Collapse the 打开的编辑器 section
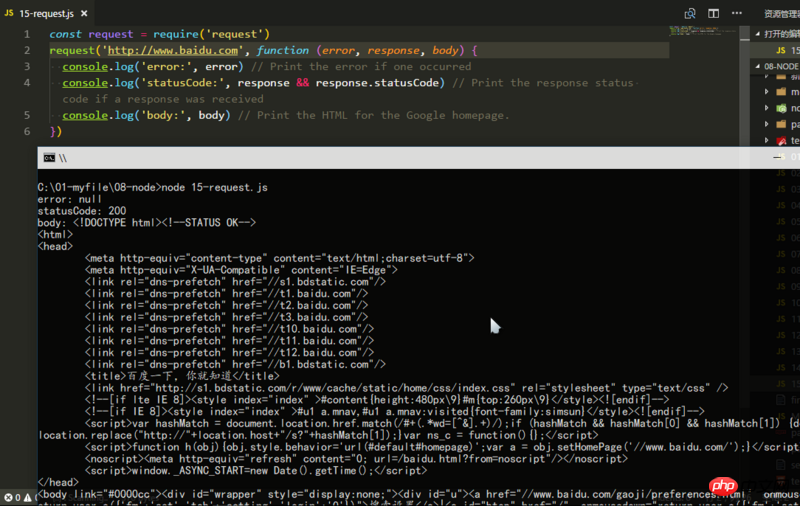The image size is (800, 506). [758, 34]
